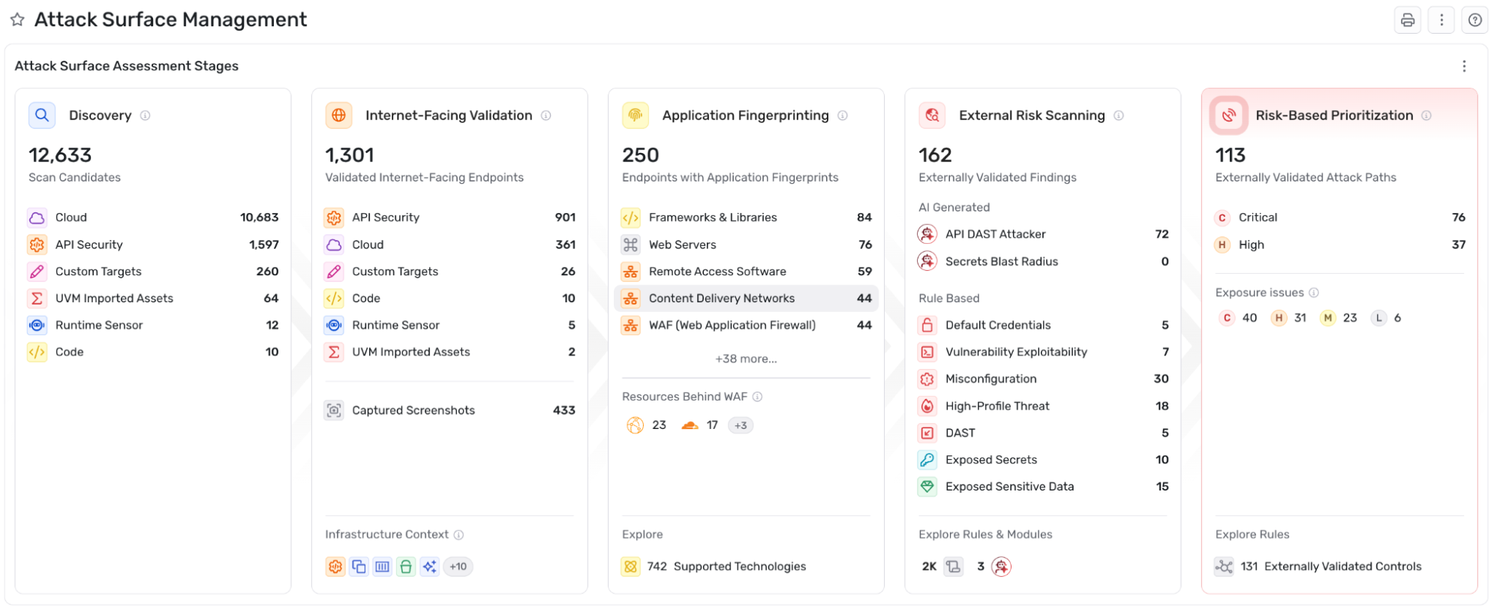
Task: Open the help question mark icon
Action: pos(1474,20)
